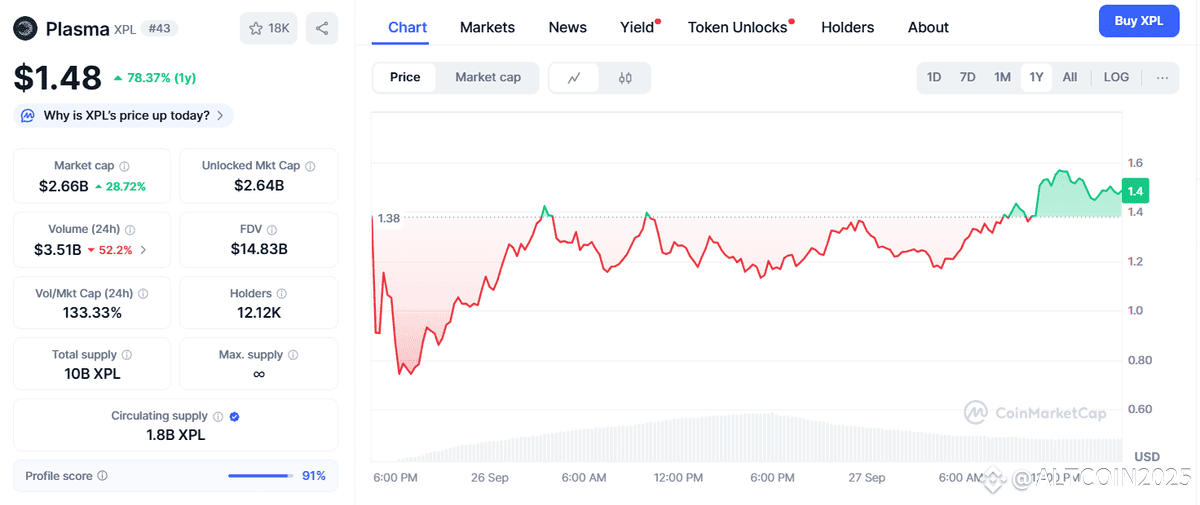Expand 'Why is XPL's price up today?'
Image resolution: width=1200 pixels, height=505 pixels.
pyautogui.click(x=125, y=116)
